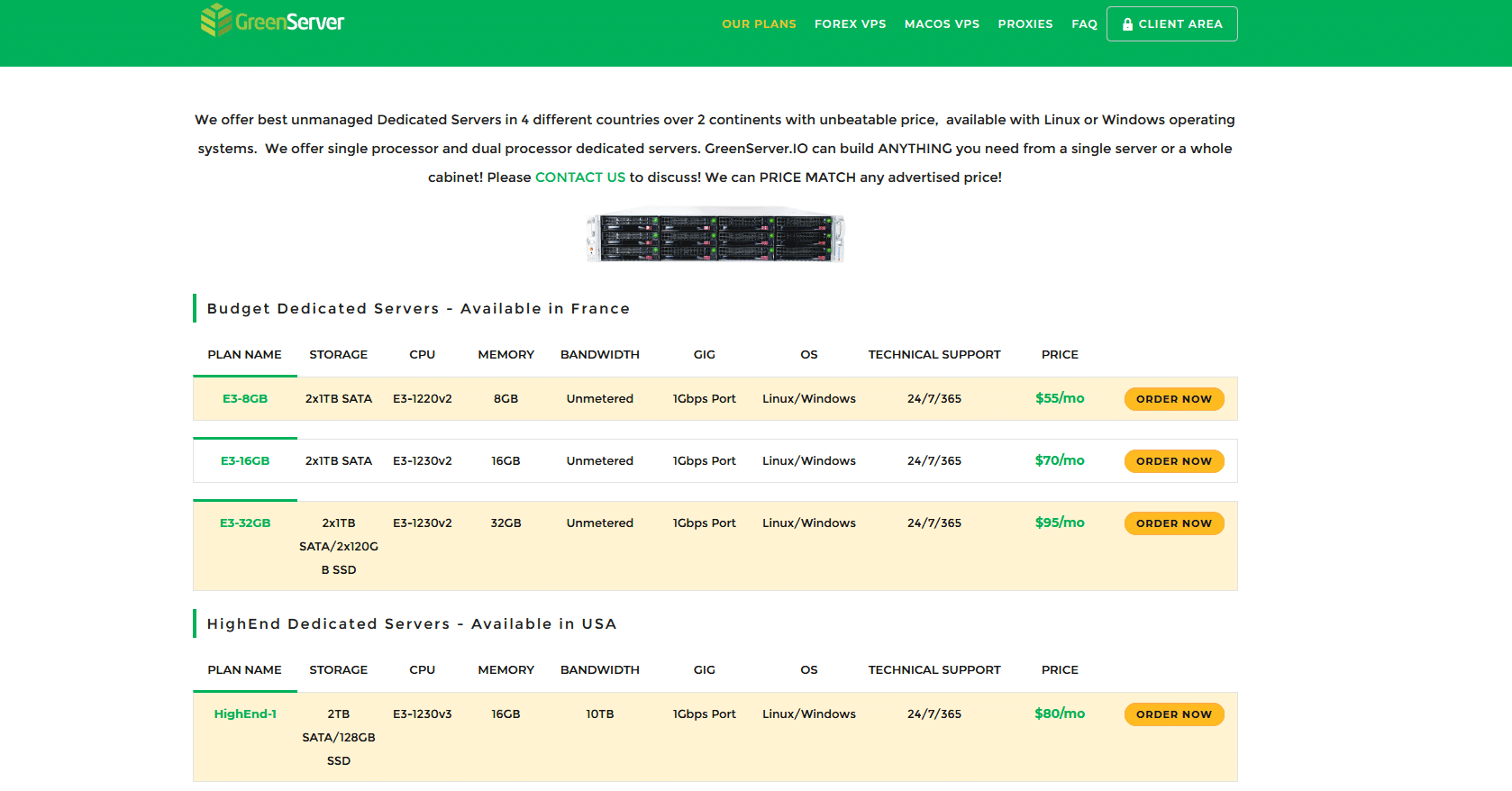The width and height of the screenshot is (1512, 791).
Task: Click the 2x1TB SATA/2x120GB SSD storage cell
Action: (339, 547)
